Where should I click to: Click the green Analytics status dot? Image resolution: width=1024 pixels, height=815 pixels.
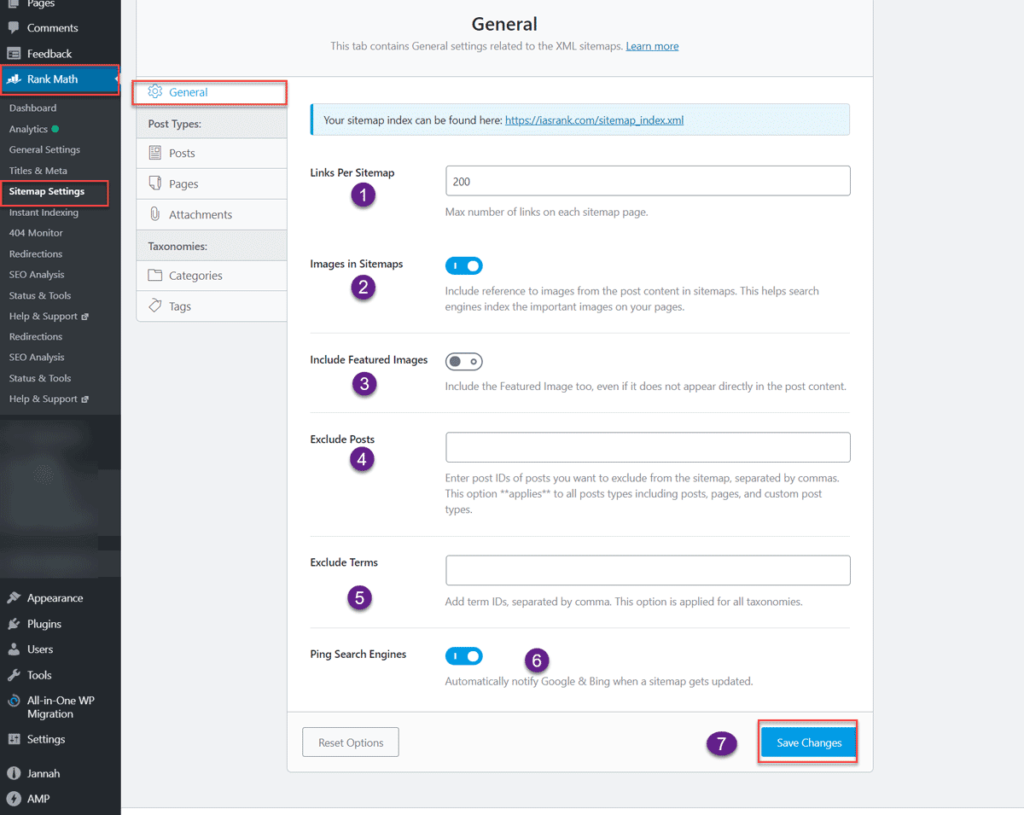(x=56, y=129)
